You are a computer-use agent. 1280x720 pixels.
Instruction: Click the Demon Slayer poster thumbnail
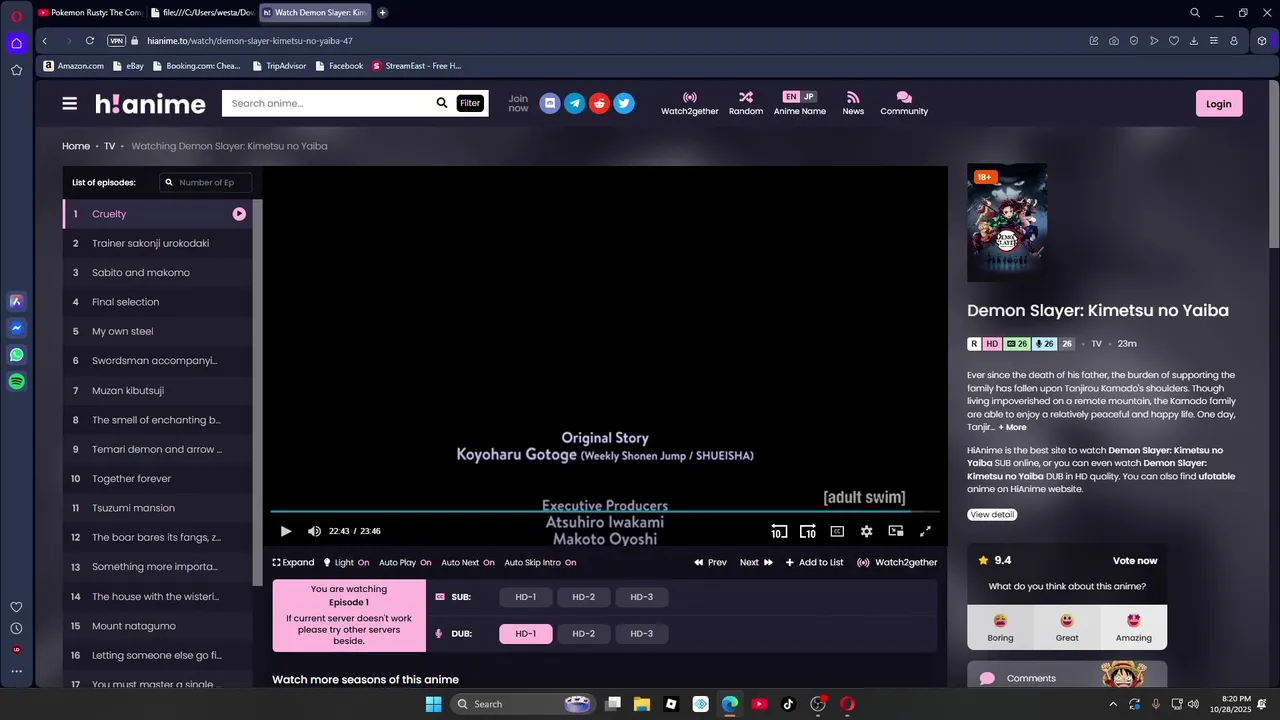(x=1007, y=223)
